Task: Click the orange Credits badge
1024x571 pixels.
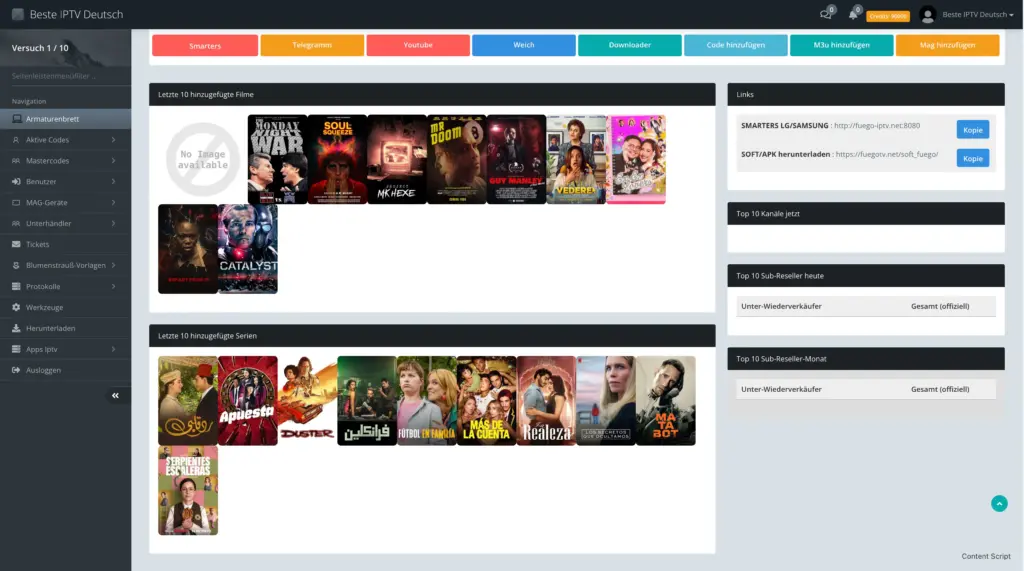Action: click(x=888, y=16)
